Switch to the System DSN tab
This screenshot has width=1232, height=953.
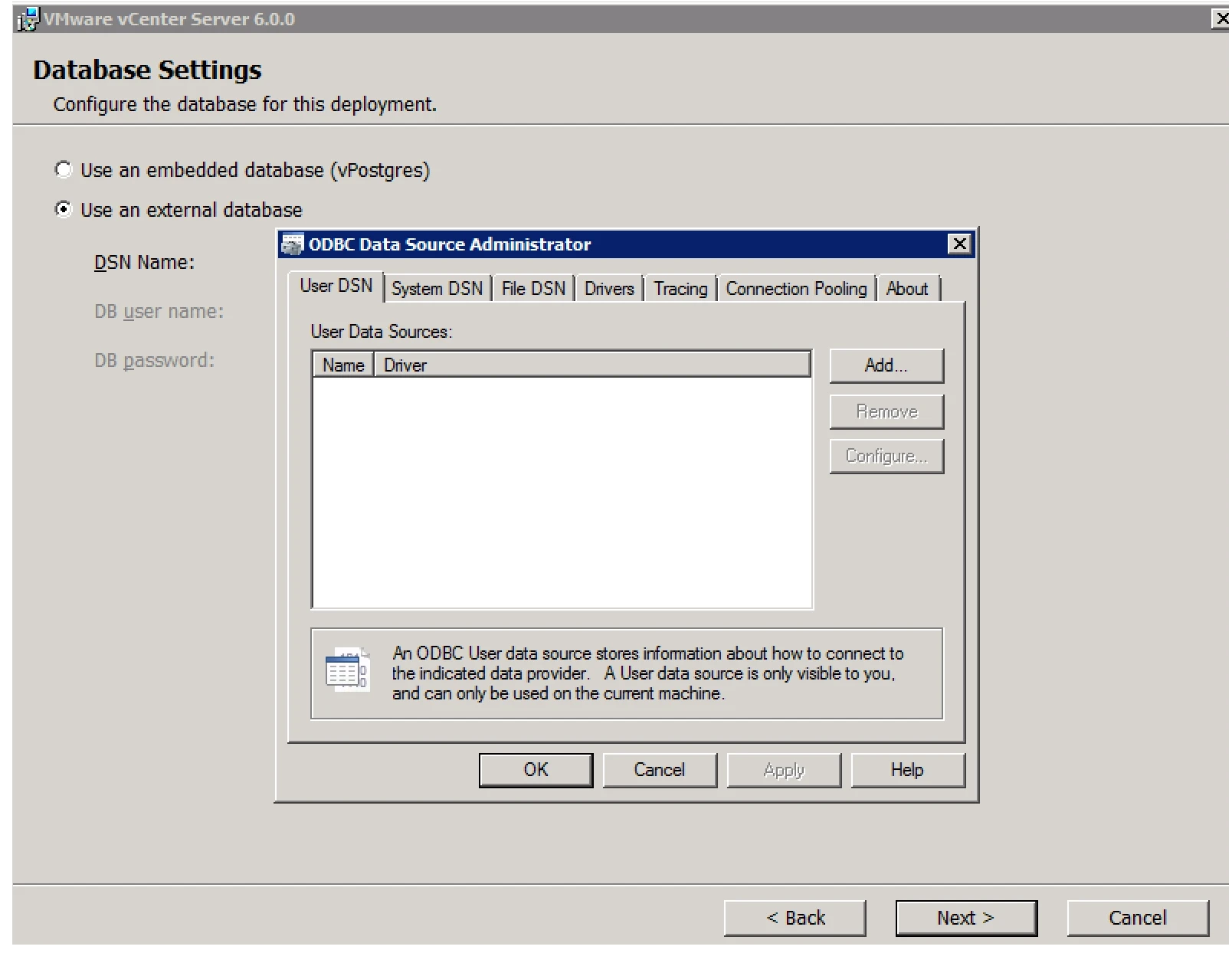click(x=437, y=289)
